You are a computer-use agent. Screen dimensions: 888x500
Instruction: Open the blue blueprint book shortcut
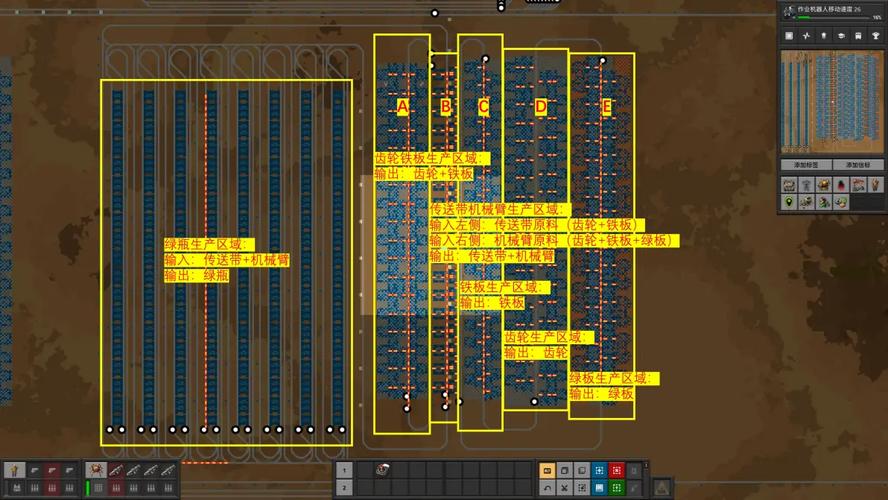coord(599,488)
